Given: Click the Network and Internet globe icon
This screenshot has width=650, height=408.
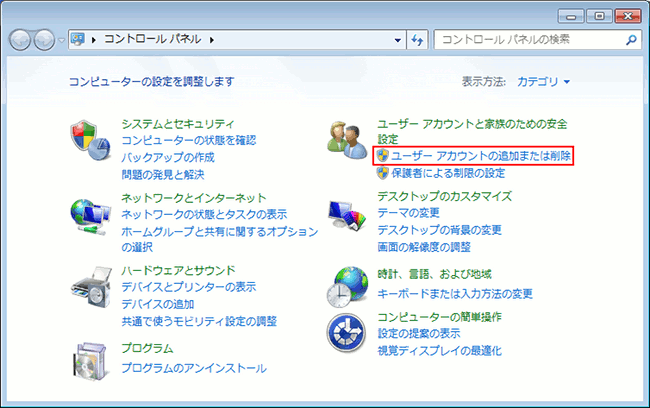Looking at the screenshot, I should tap(91, 212).
